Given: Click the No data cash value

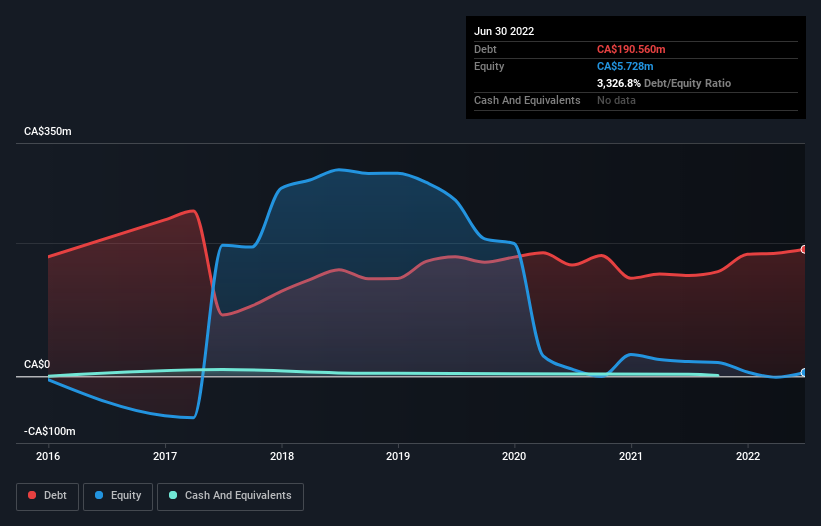Looking at the screenshot, I should [x=616, y=100].
